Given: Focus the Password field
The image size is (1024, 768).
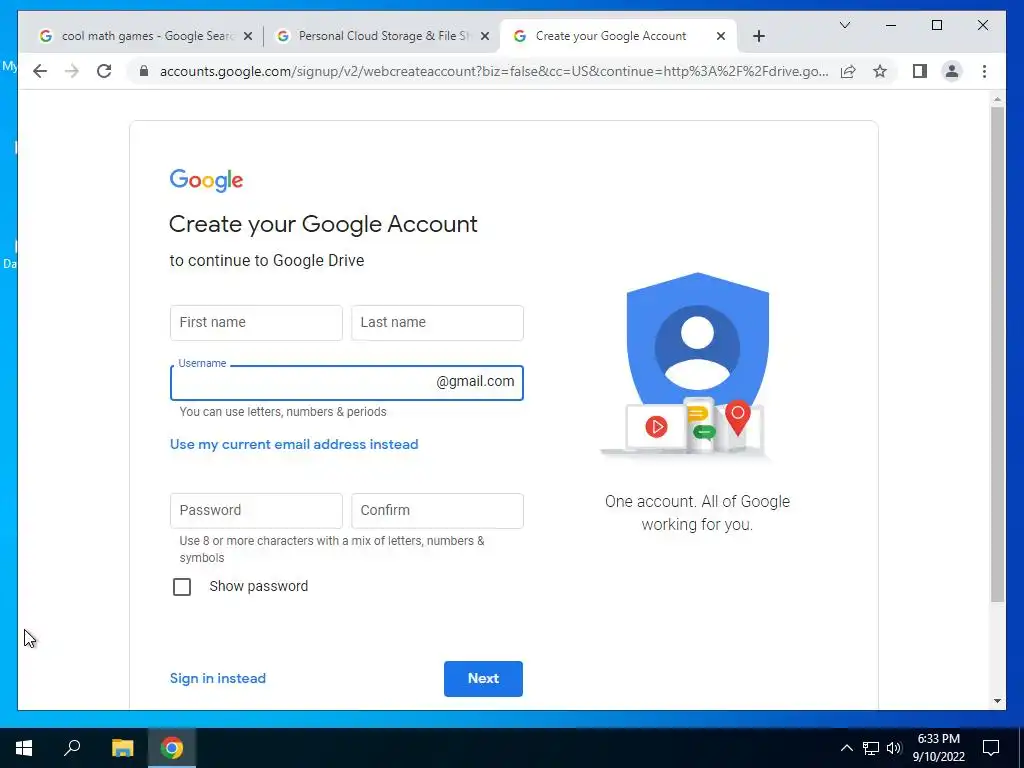Looking at the screenshot, I should 256,511.
